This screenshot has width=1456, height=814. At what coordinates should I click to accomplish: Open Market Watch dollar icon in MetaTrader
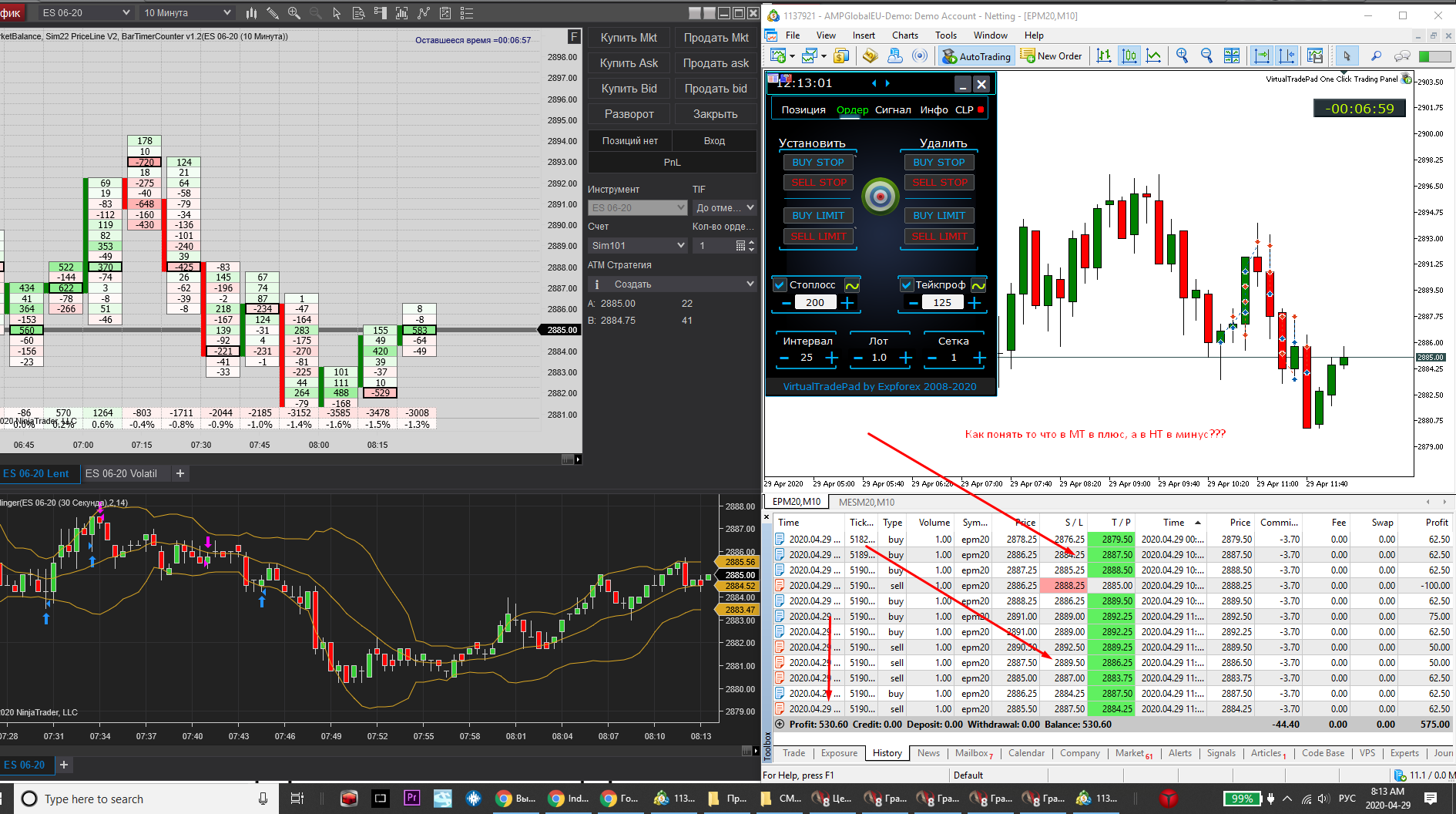click(841, 55)
